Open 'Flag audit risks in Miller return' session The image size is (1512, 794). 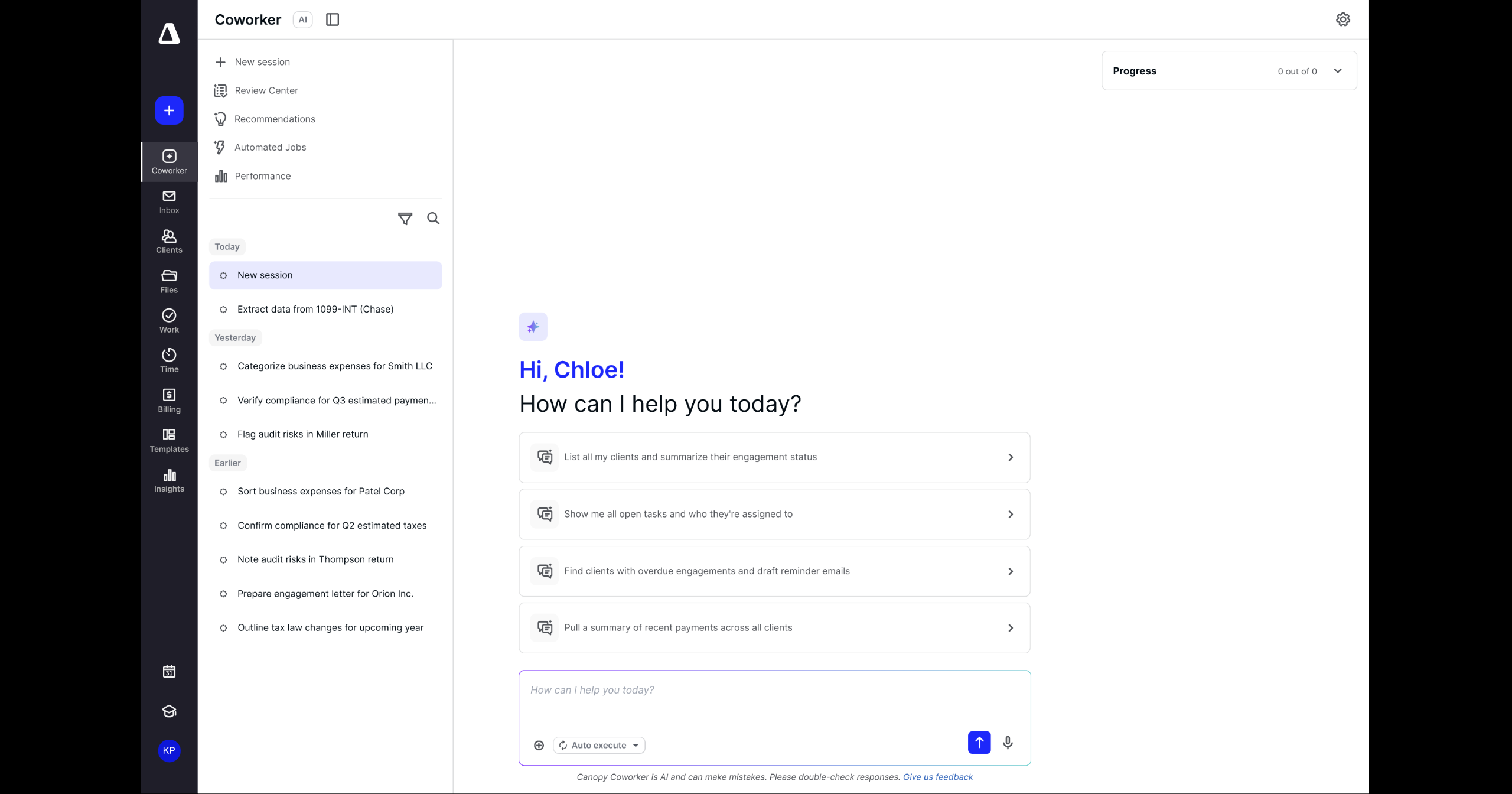[x=302, y=434]
